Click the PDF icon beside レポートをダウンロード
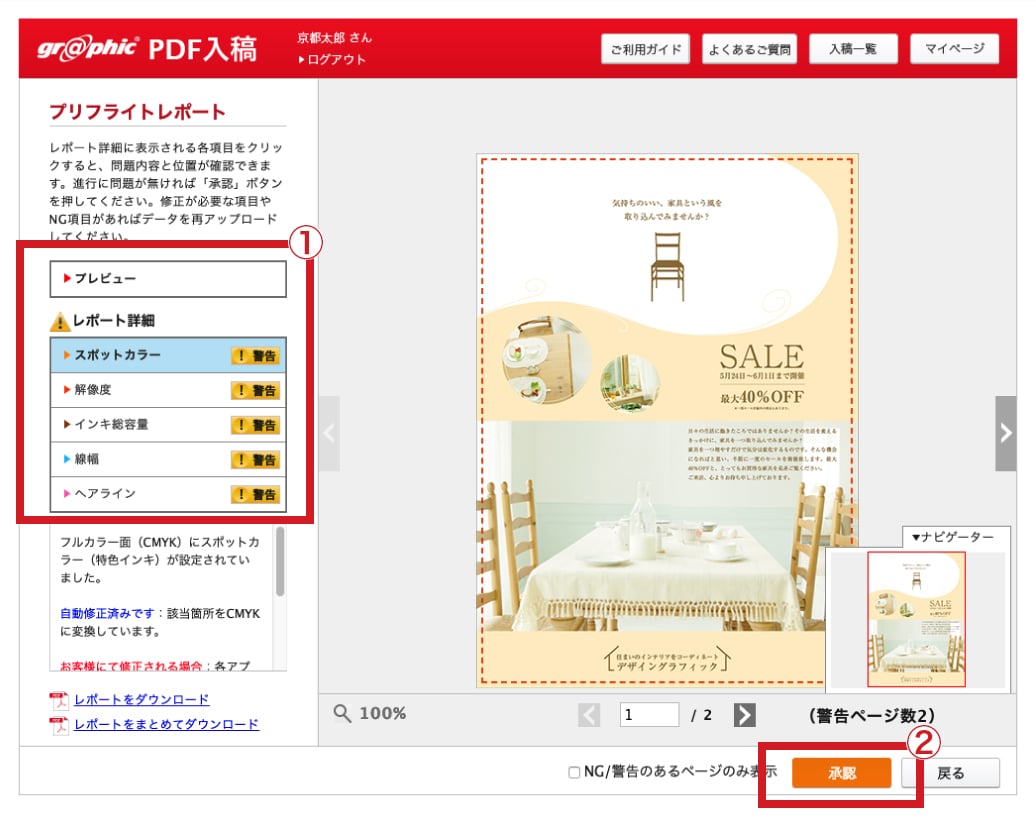 point(58,700)
